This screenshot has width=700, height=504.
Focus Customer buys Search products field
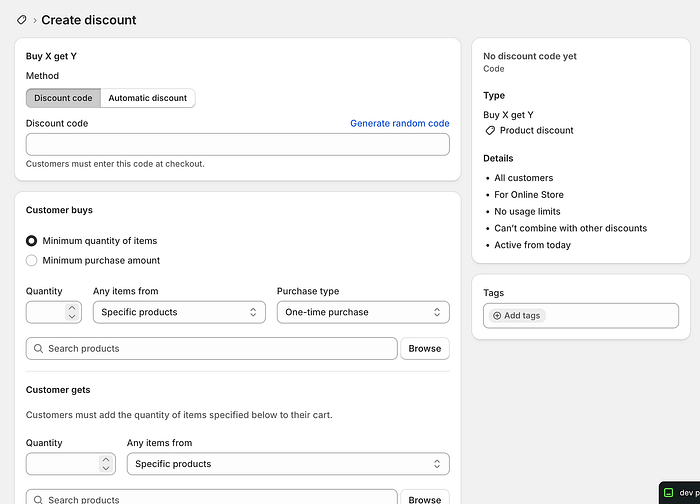click(212, 348)
